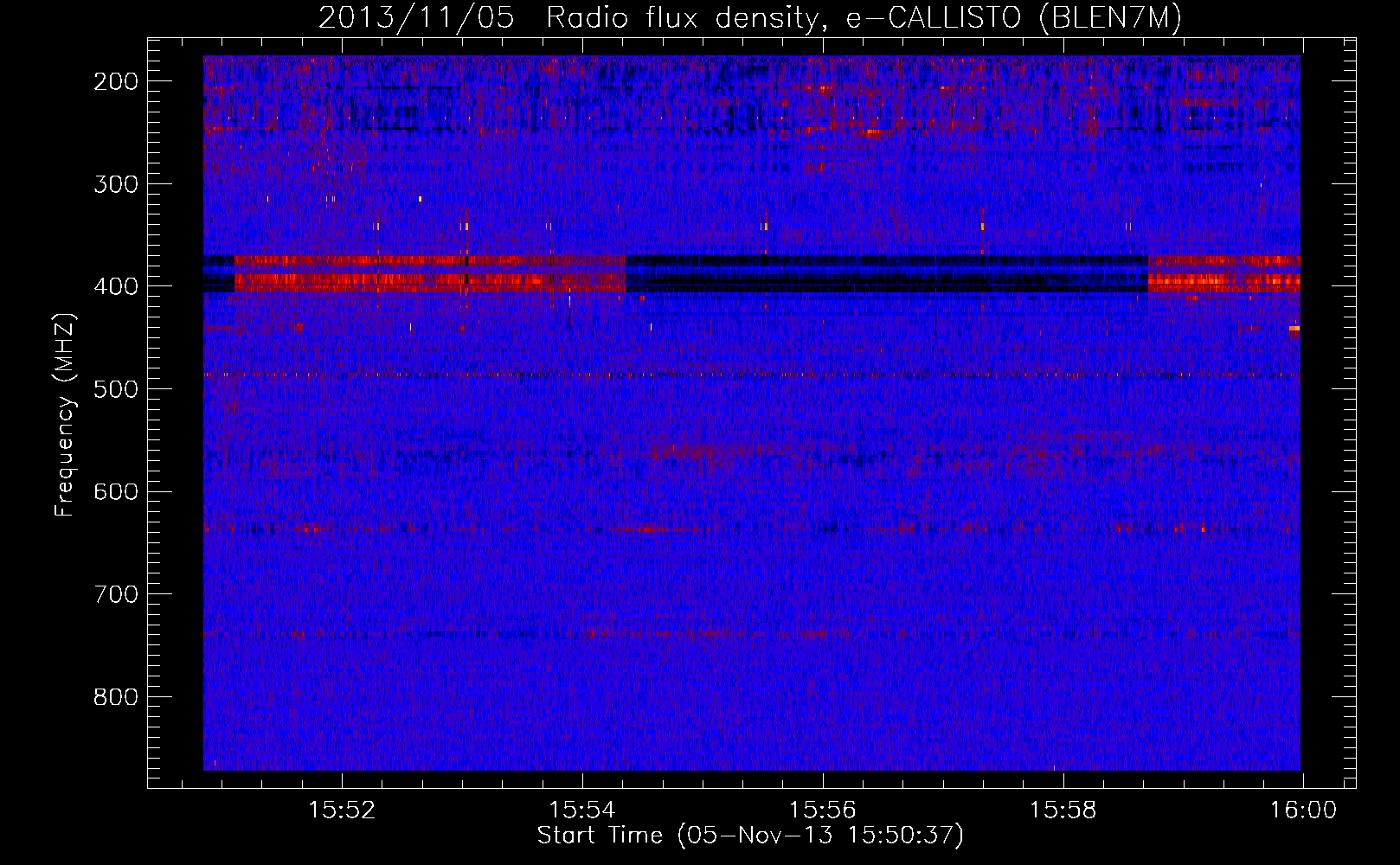This screenshot has height=865, width=1400.
Task: Click the 15:52 time tick label
Action: click(x=342, y=811)
